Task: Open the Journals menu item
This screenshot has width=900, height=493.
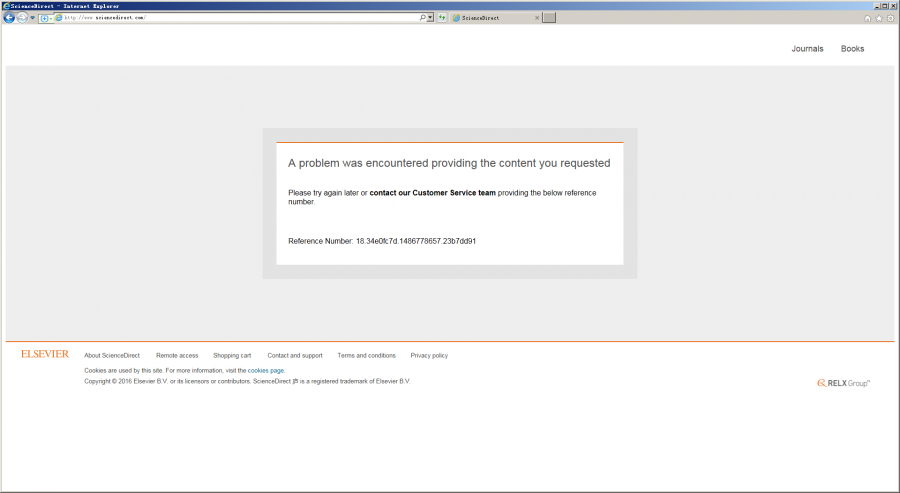Action: coord(807,49)
